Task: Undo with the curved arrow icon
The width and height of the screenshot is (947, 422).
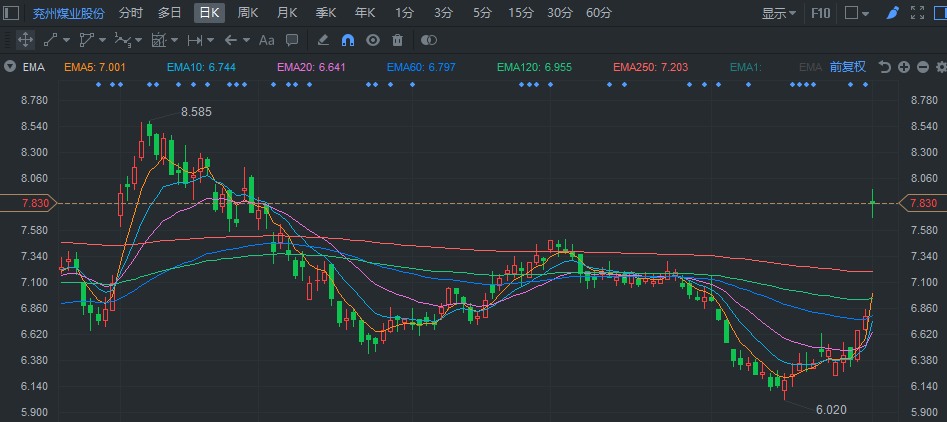Action: (x=885, y=67)
